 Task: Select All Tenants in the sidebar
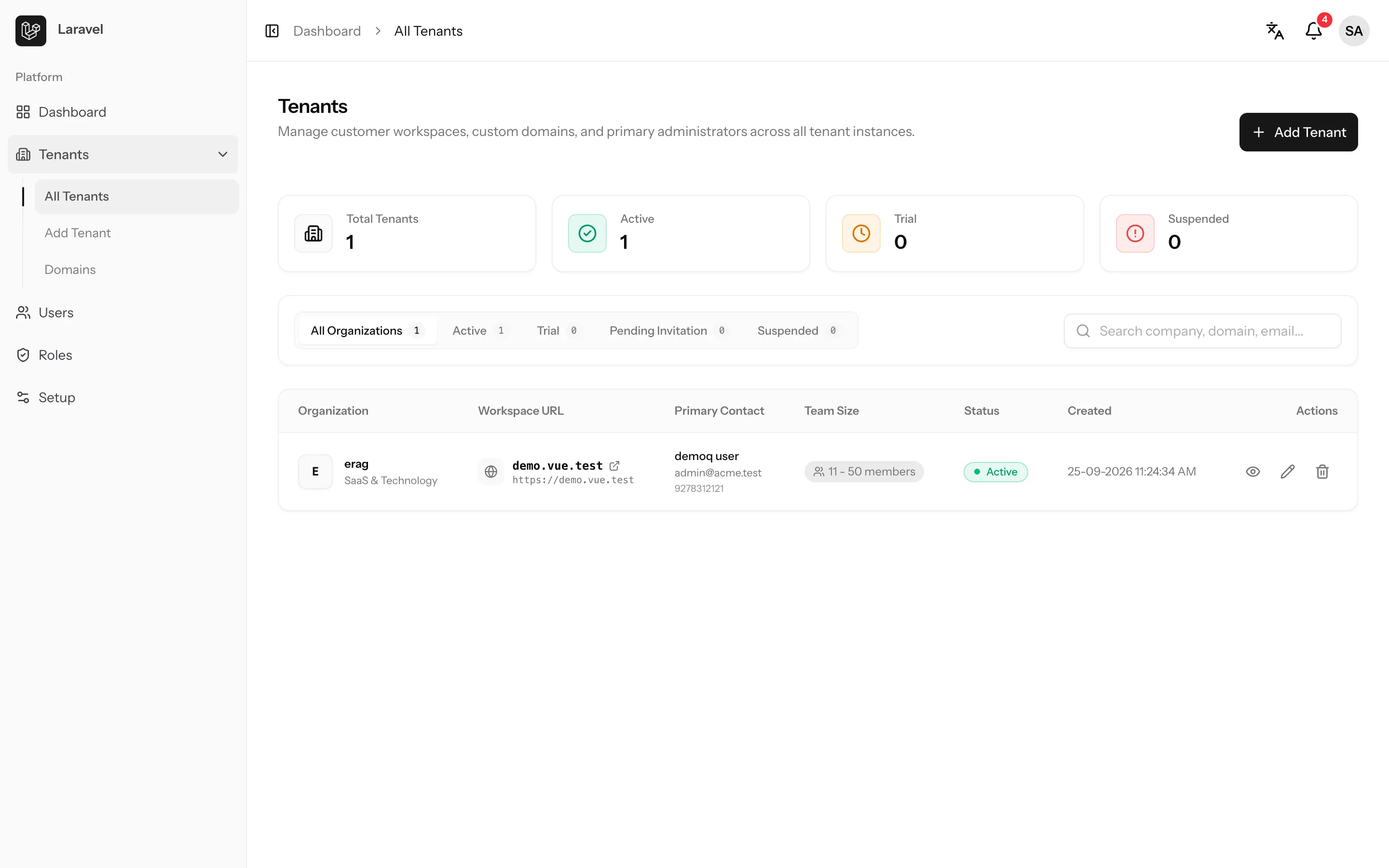click(136, 196)
